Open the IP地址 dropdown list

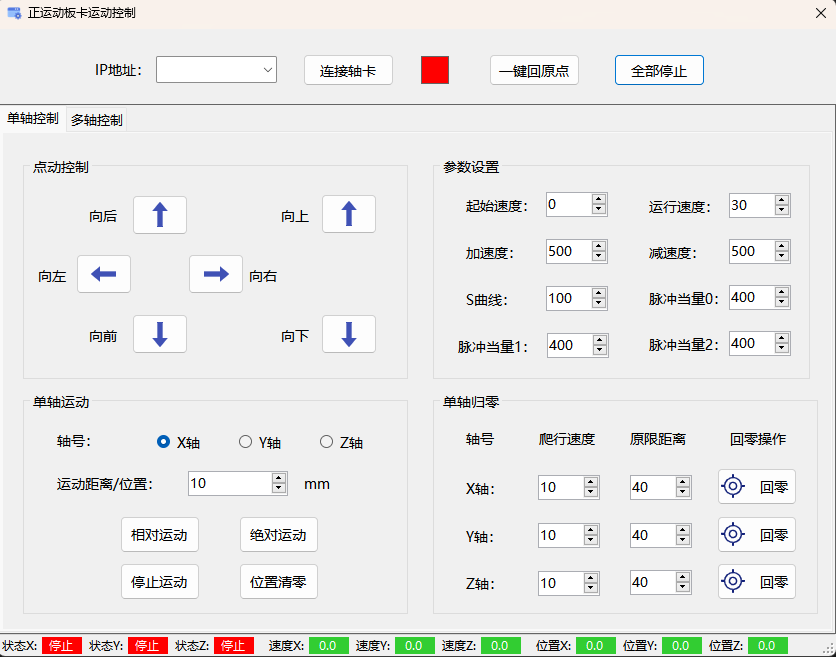point(268,70)
